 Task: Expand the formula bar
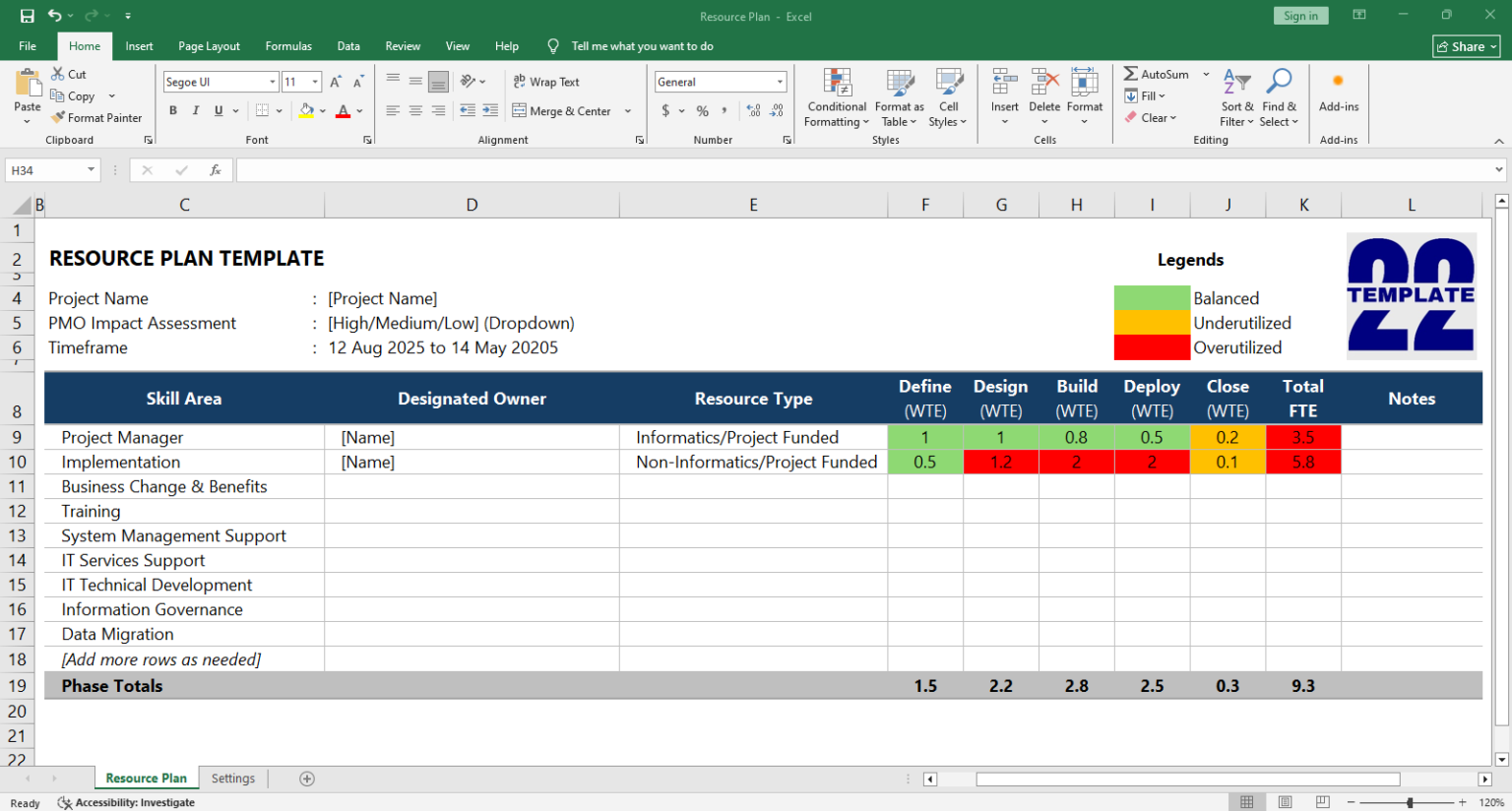coord(1499,170)
